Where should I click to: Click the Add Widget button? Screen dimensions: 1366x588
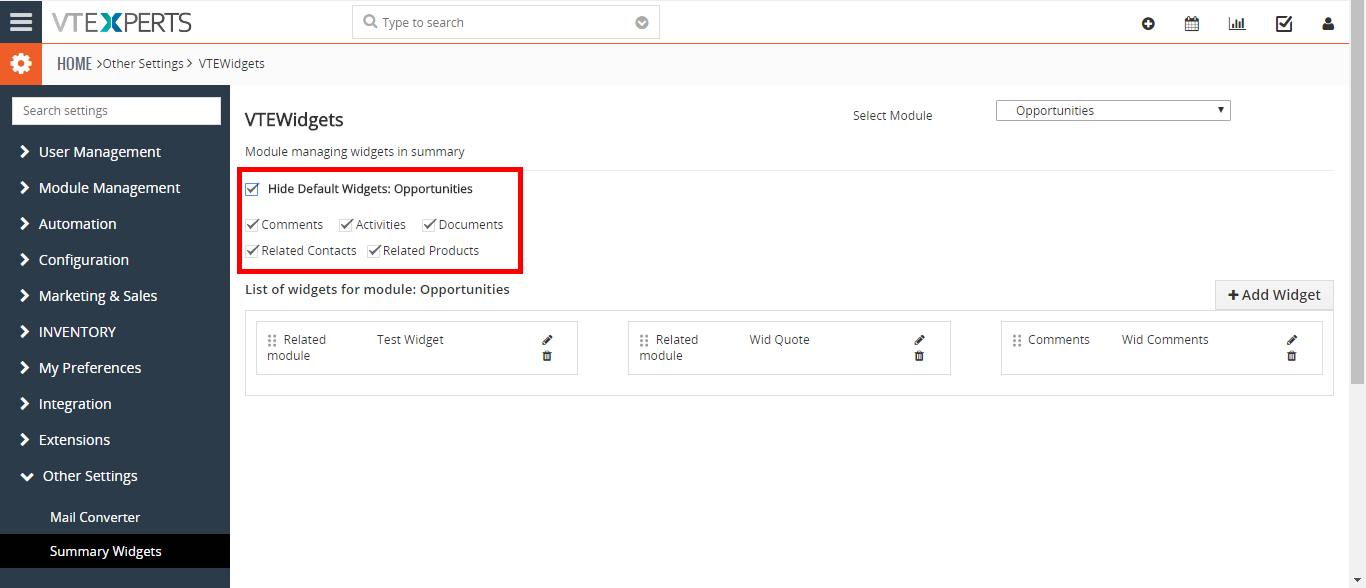pyautogui.click(x=1274, y=295)
